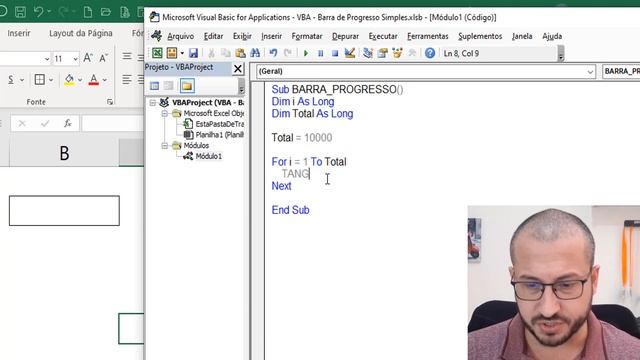
Task: Click View Object icon in Project pane
Action: point(169,86)
